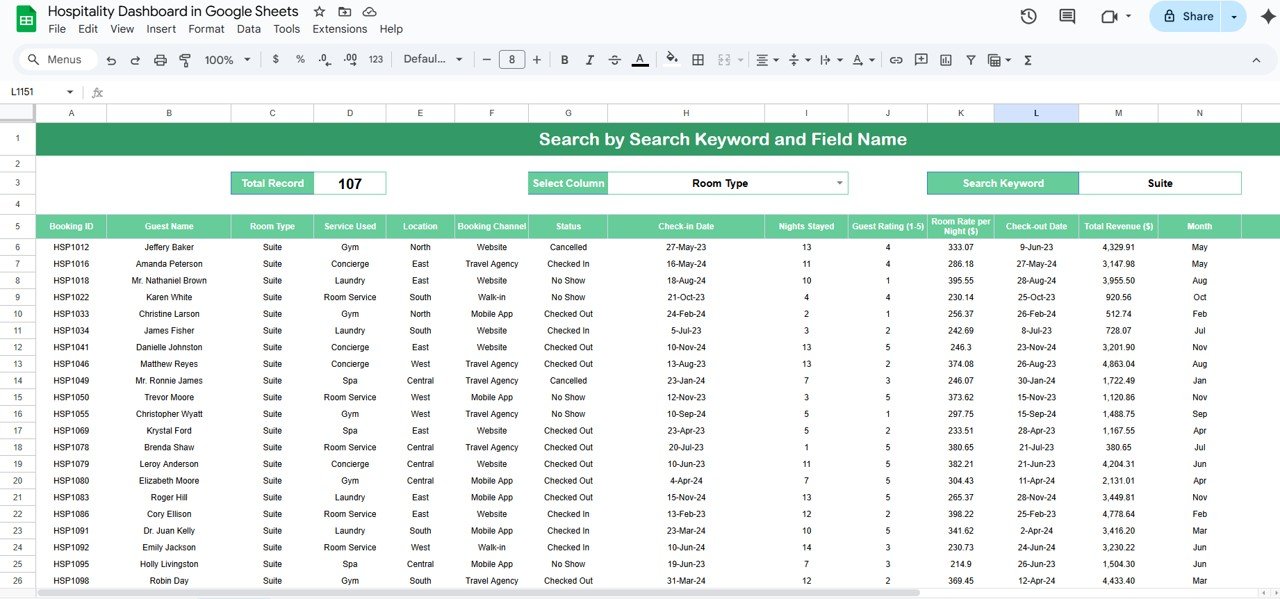Open the Format menu
The height and width of the screenshot is (599, 1280).
point(206,29)
